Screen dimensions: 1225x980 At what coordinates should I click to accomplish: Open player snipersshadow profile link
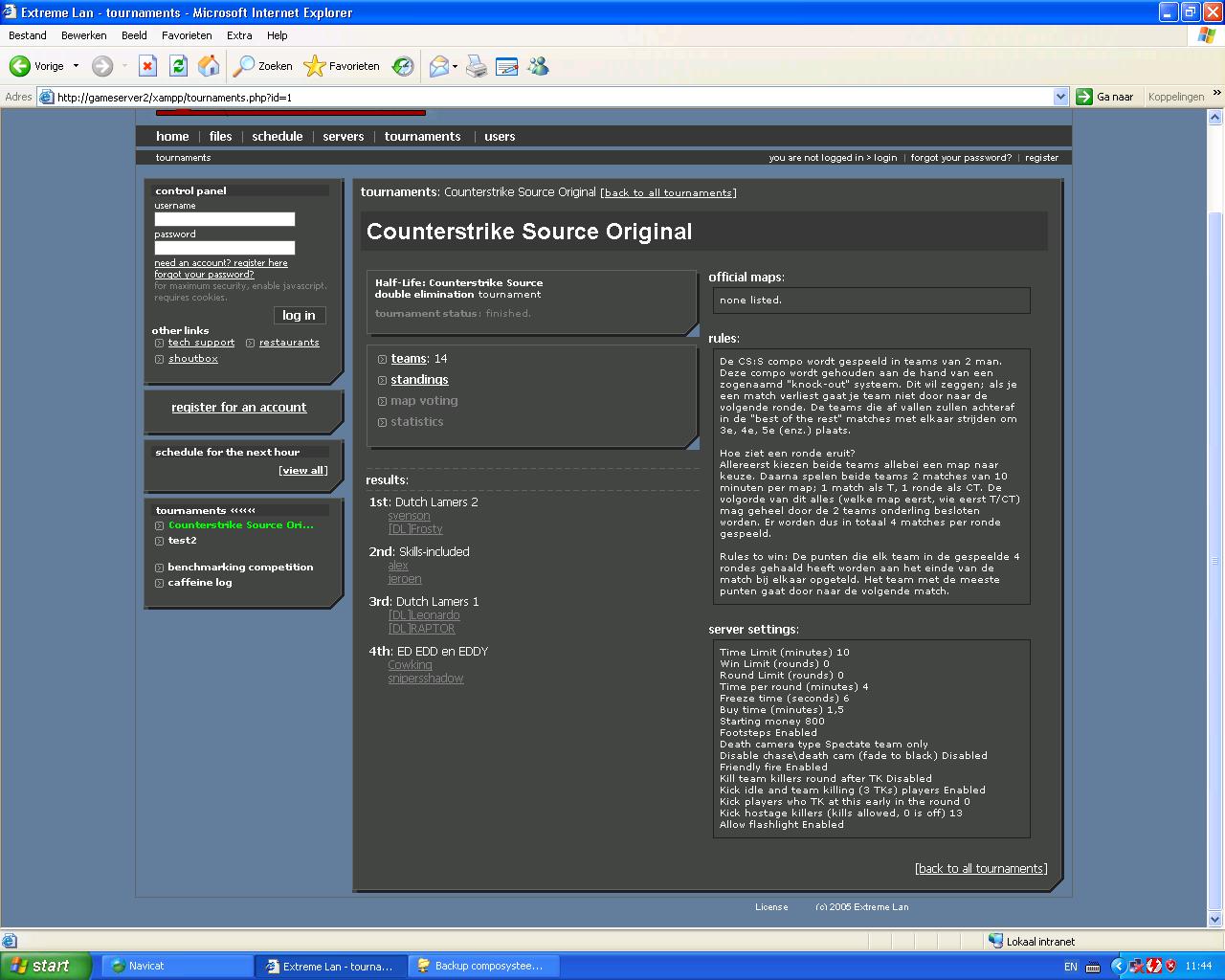(426, 679)
